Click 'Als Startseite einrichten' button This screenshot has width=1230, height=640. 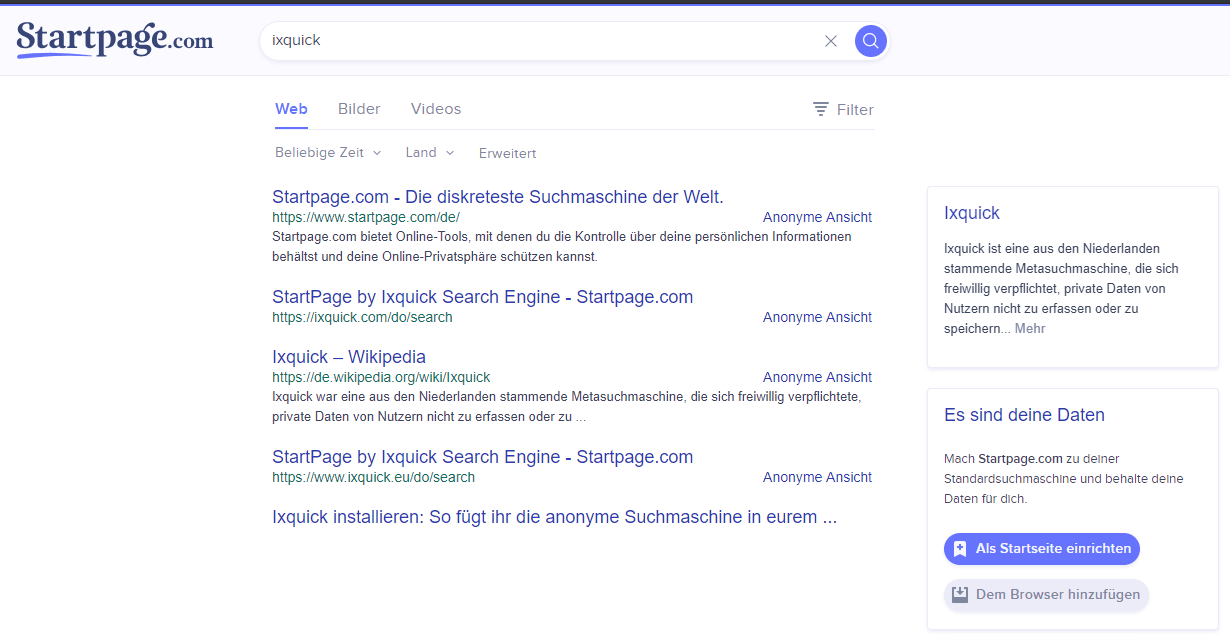click(1042, 549)
